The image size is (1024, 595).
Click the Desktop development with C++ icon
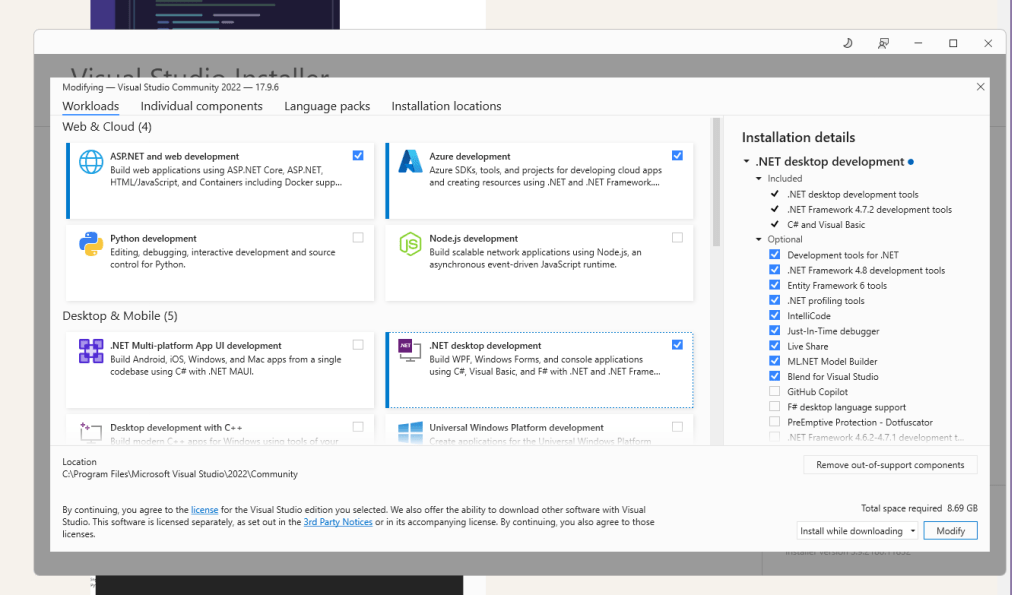pos(91,432)
